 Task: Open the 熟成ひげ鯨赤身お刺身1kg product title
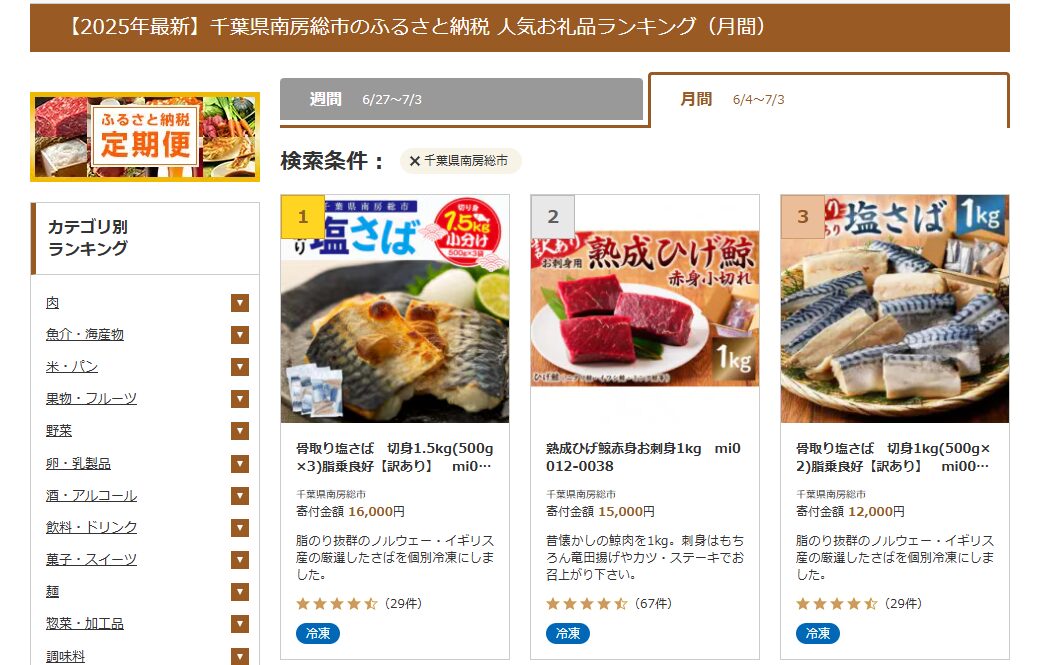pyautogui.click(x=643, y=457)
